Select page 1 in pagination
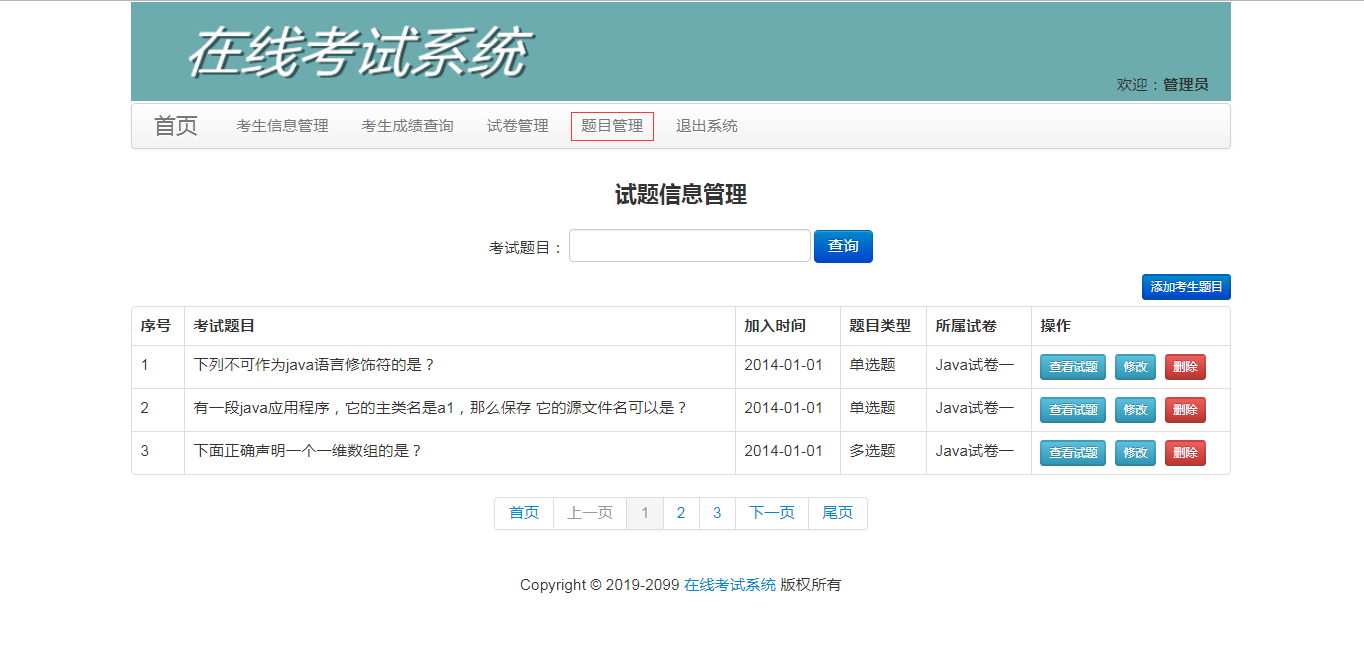1364x656 pixels. coord(645,513)
